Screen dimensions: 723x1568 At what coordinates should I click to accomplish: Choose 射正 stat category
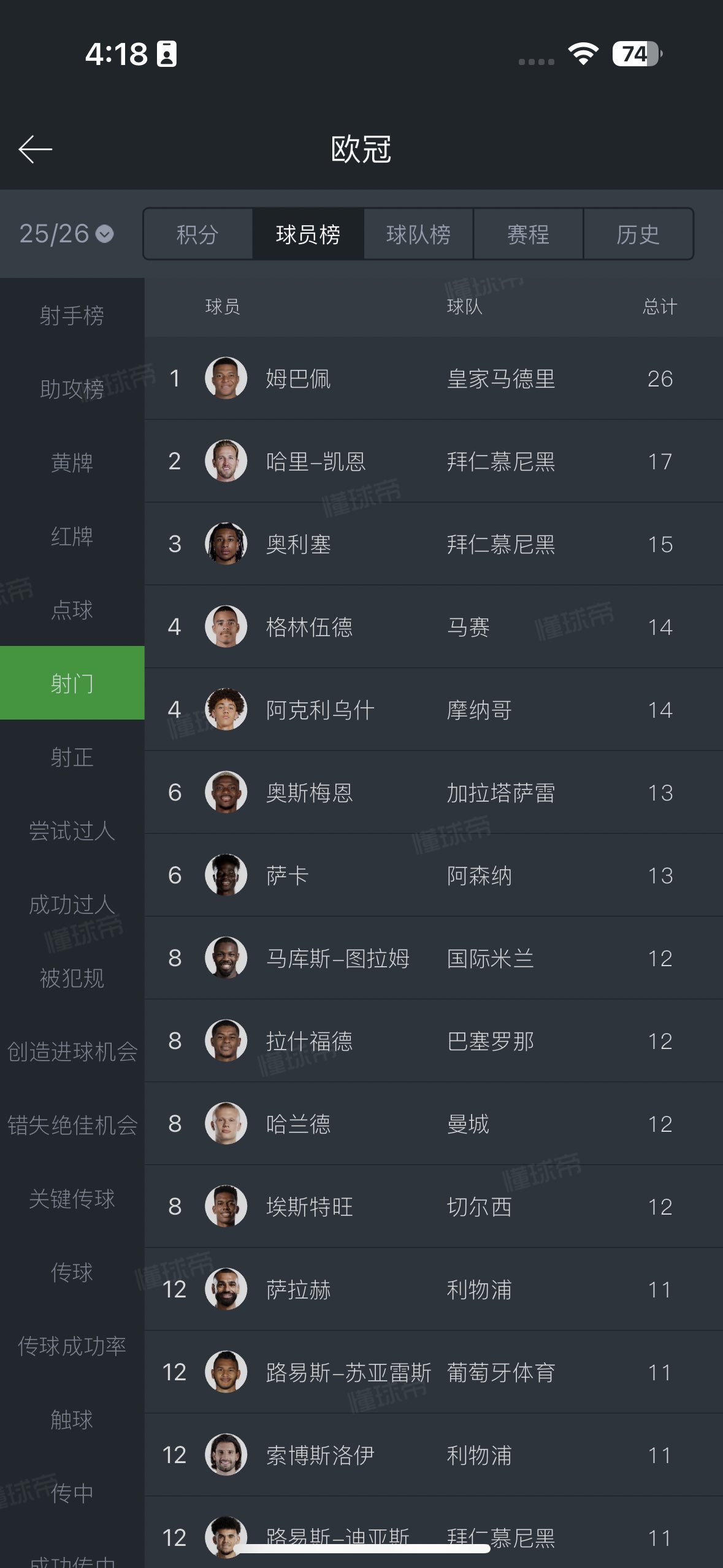pos(72,757)
